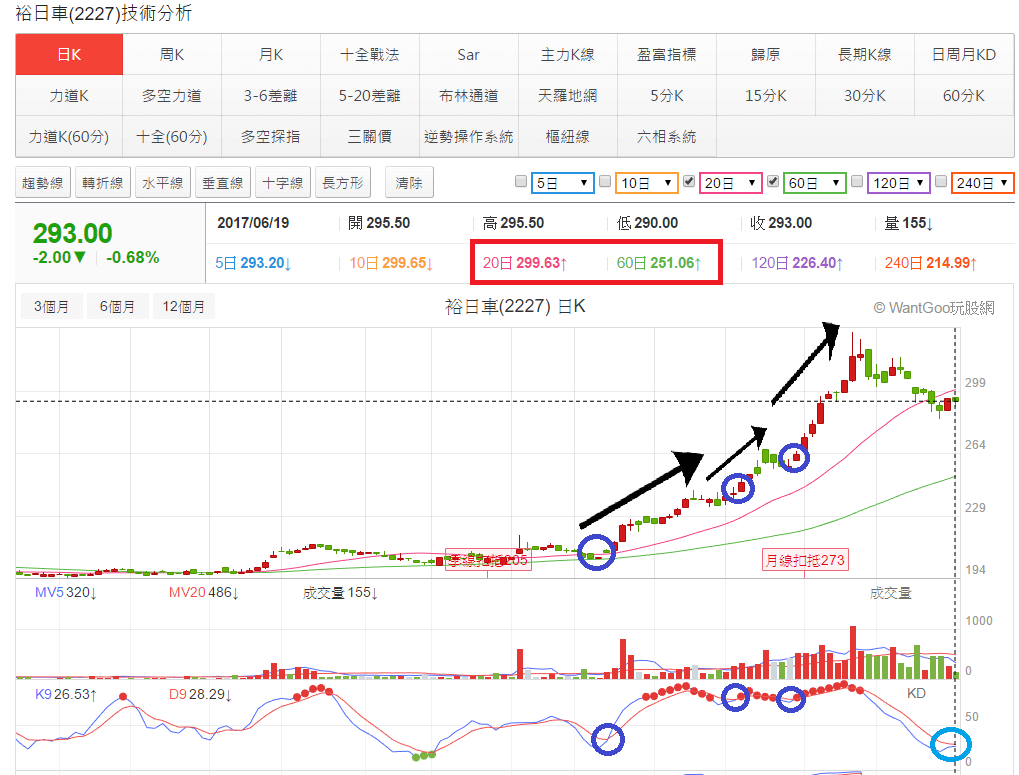
Task: Activate the 水平線 horizontal line tool
Action: tap(160, 183)
